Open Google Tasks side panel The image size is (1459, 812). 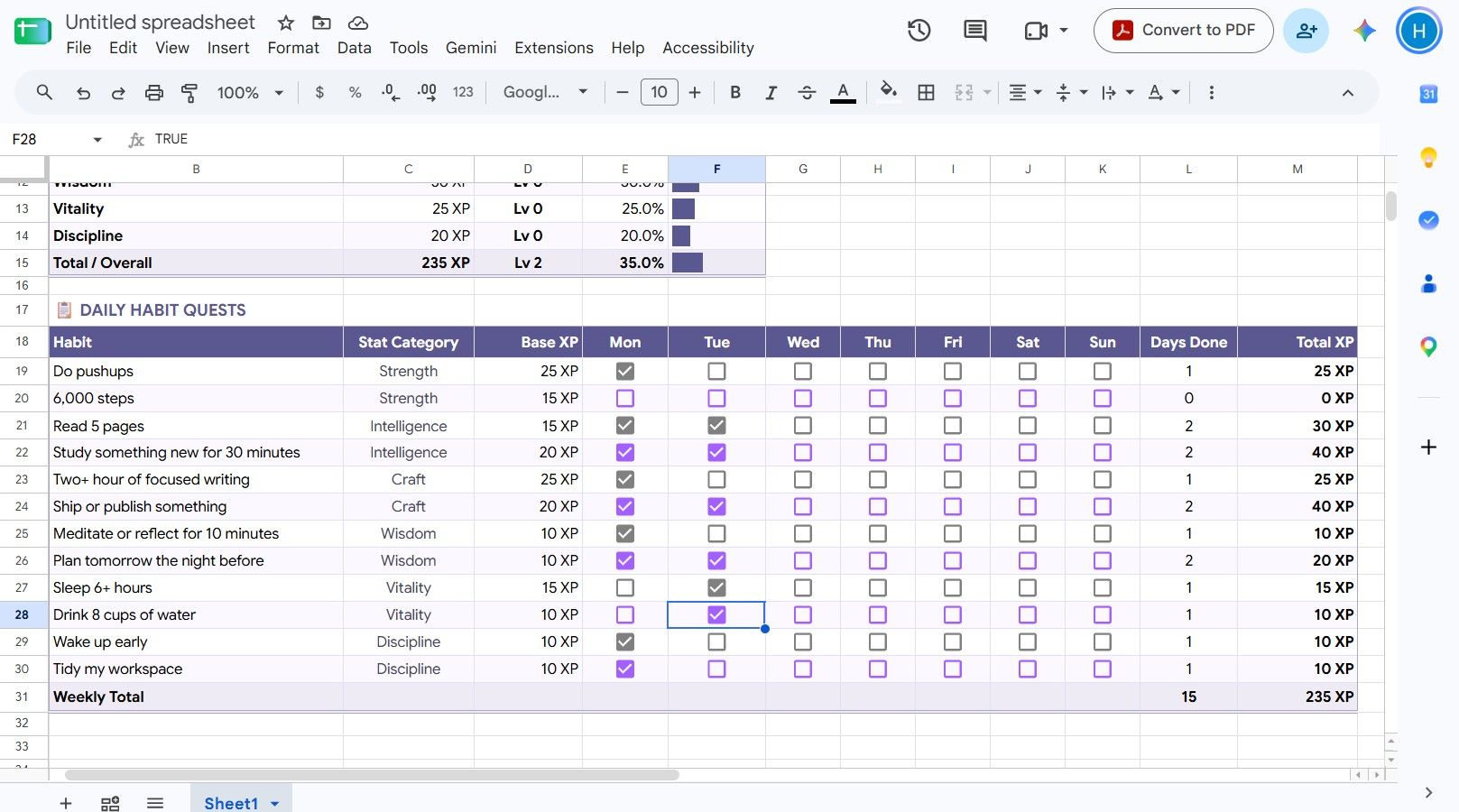(x=1428, y=220)
